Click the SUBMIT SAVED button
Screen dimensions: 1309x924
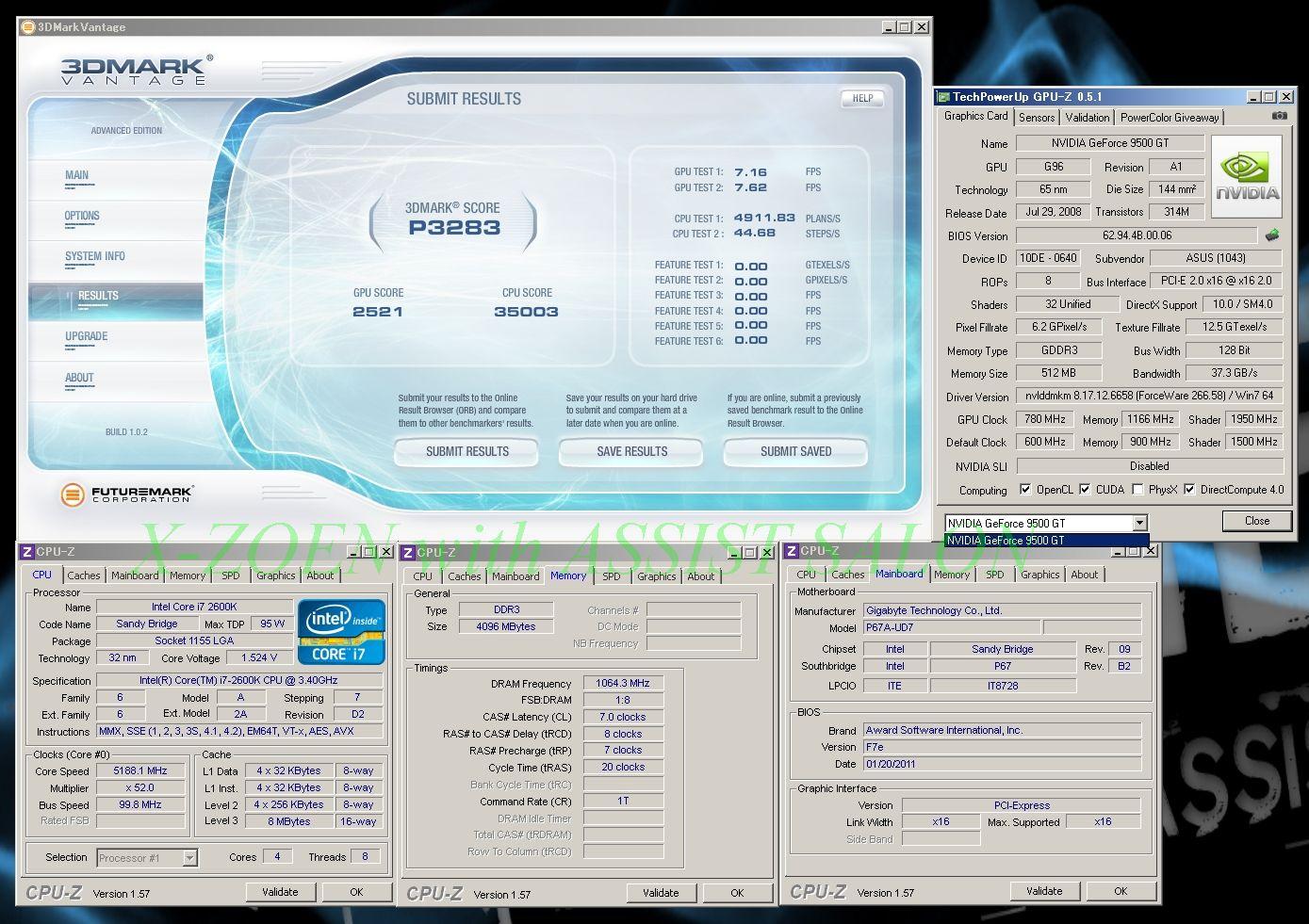tap(795, 452)
